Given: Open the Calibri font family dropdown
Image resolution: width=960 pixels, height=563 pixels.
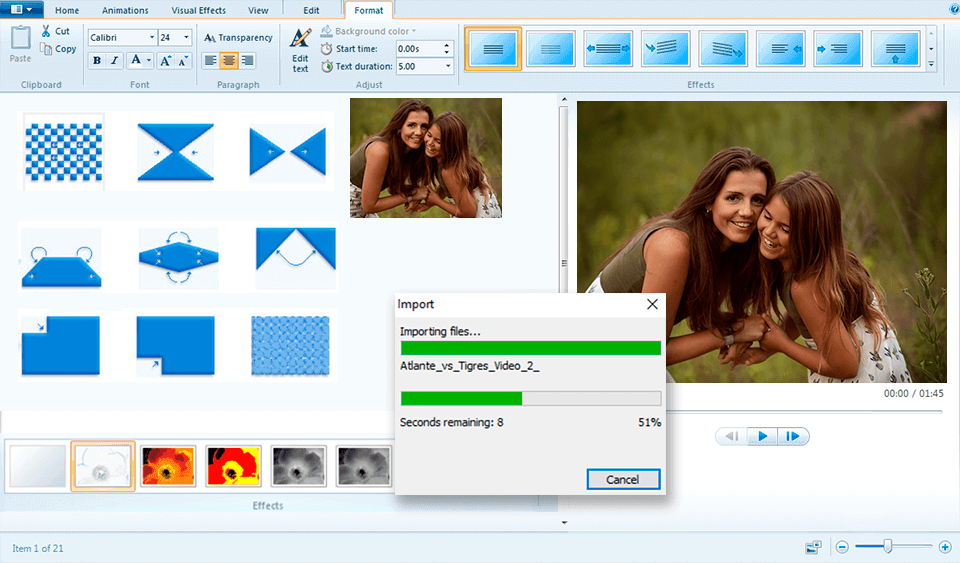Looking at the screenshot, I should [152, 38].
